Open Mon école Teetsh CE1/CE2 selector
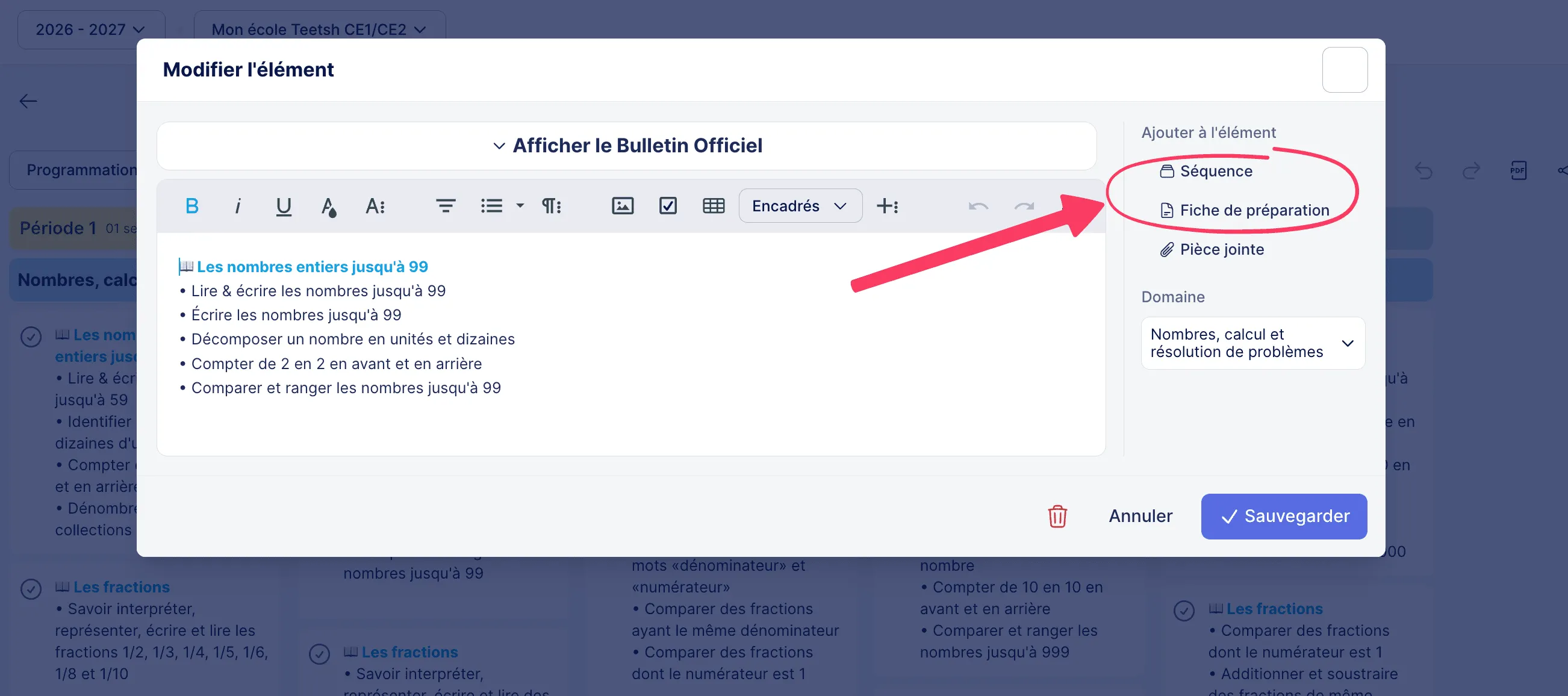1568x696 pixels. 319,30
